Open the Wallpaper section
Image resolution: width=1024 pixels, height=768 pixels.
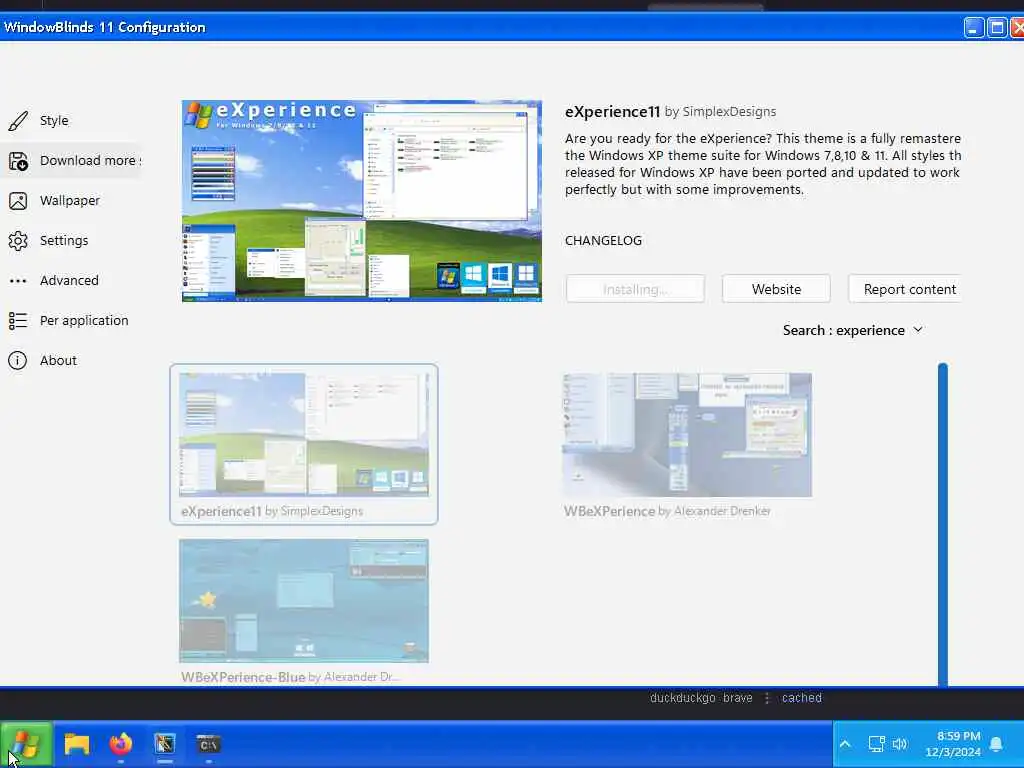70,200
